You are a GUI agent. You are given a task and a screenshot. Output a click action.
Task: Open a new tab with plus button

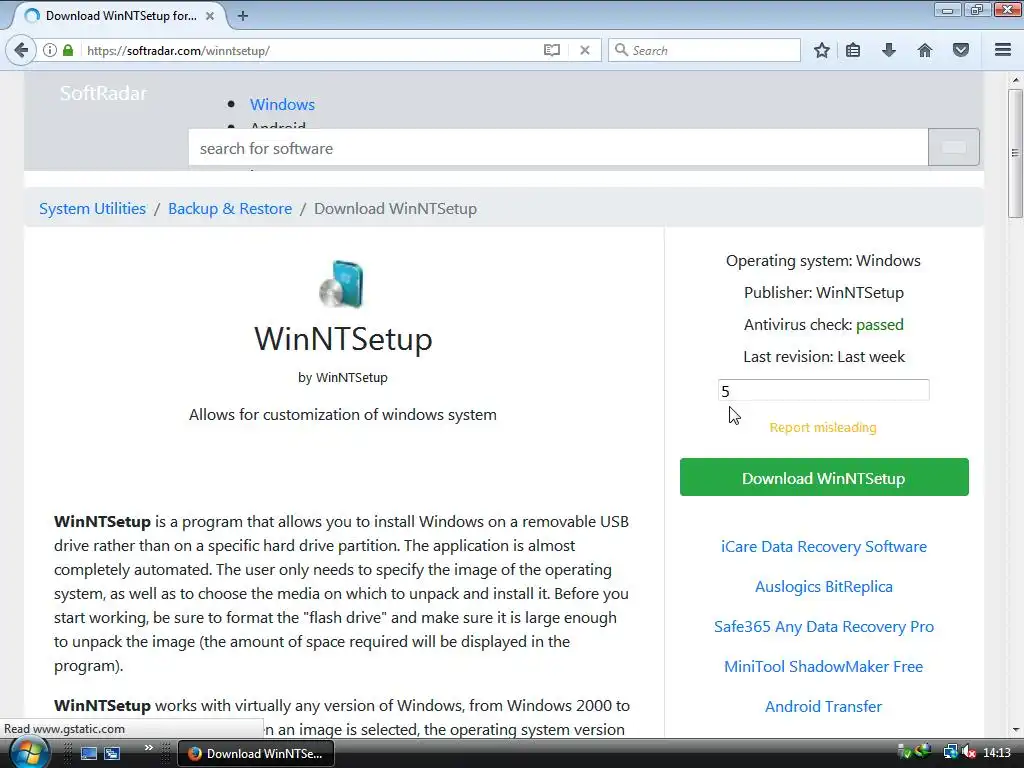[x=243, y=16]
